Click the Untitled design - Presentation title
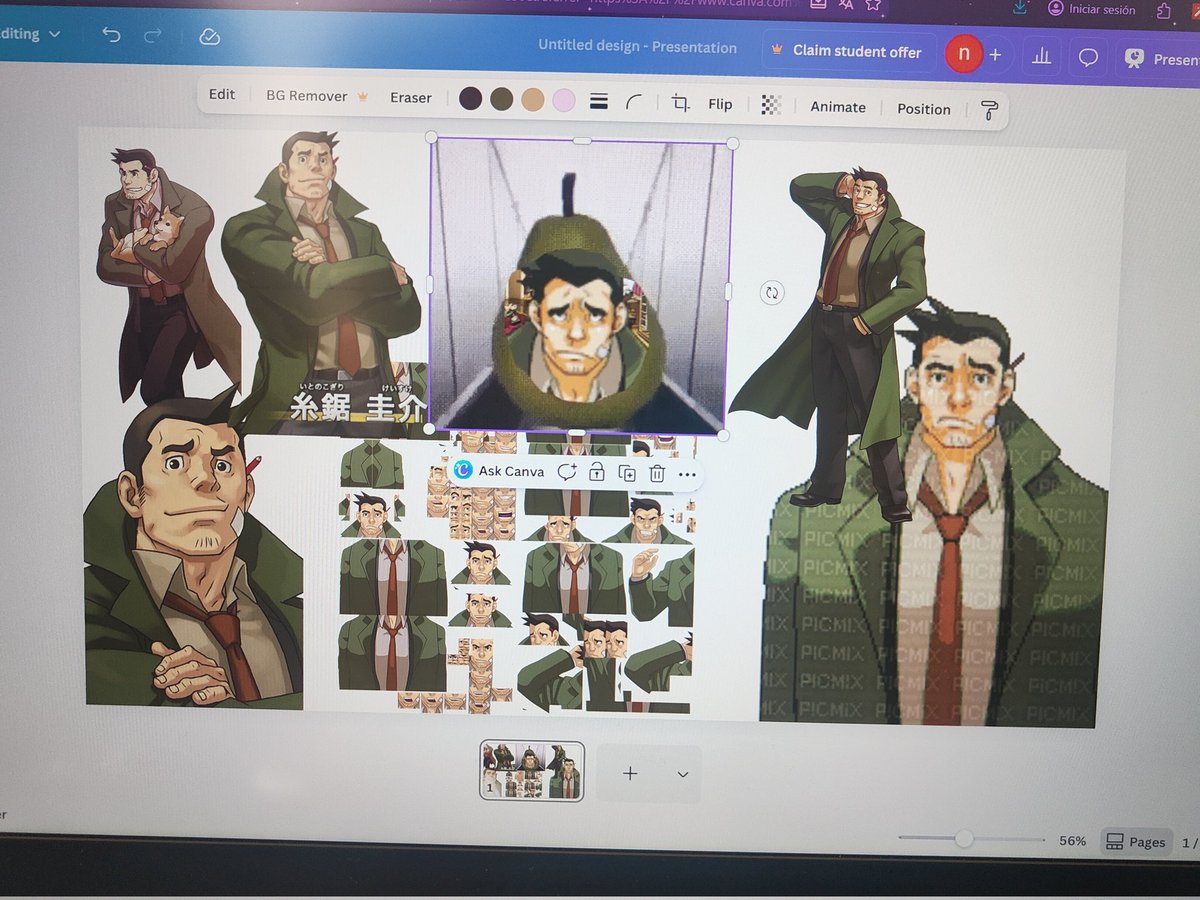The width and height of the screenshot is (1200, 900). [637, 46]
